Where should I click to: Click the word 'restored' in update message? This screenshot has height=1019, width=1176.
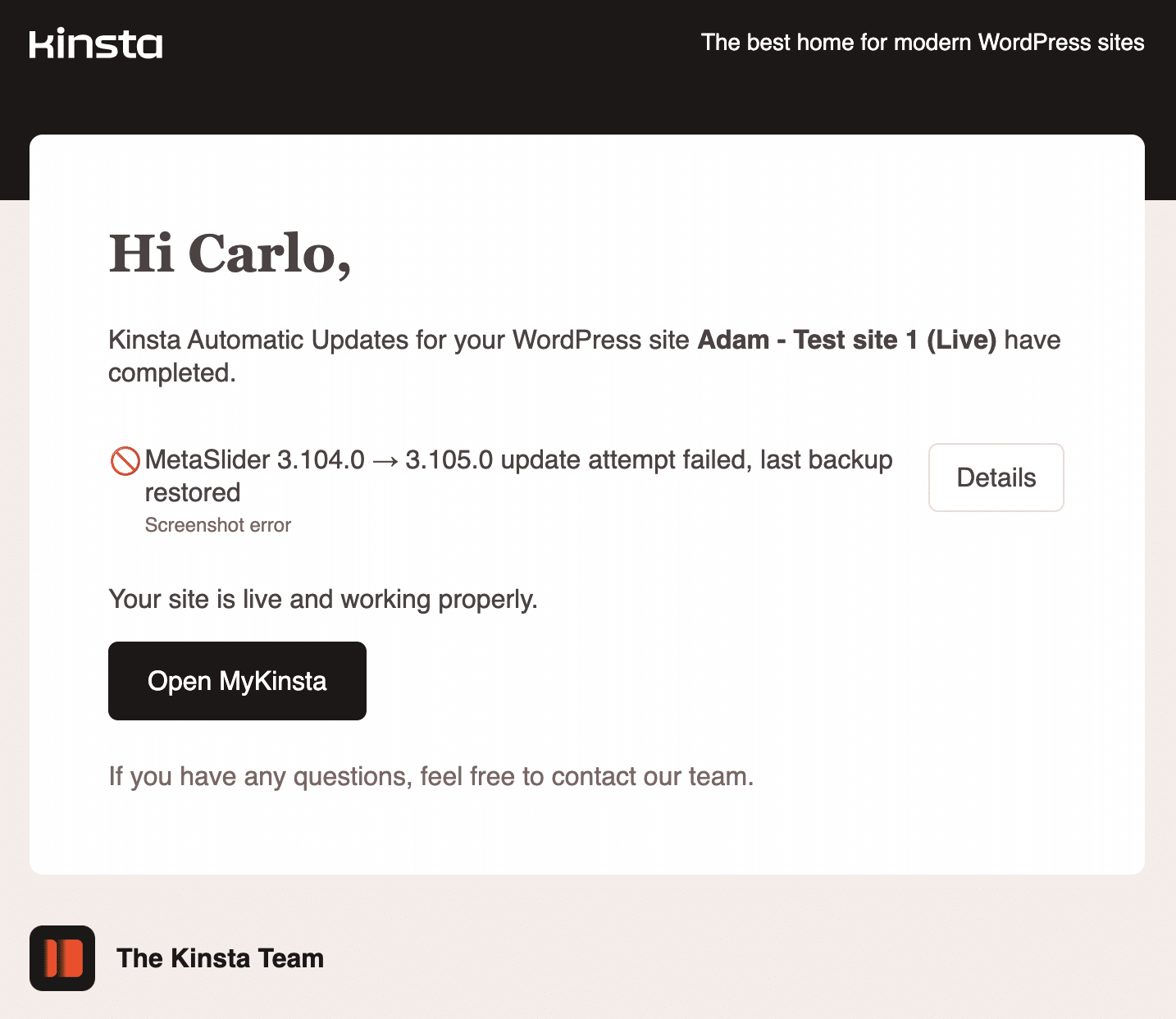coord(193,493)
